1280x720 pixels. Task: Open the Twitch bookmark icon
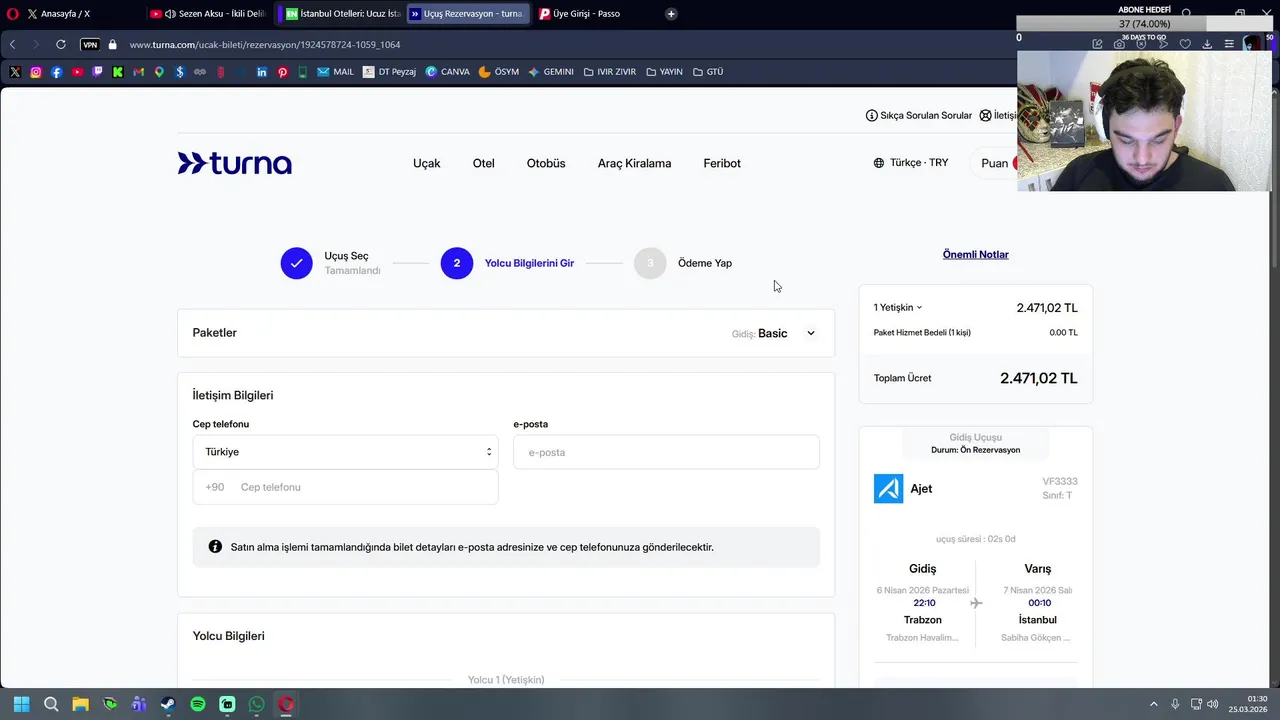click(x=97, y=72)
